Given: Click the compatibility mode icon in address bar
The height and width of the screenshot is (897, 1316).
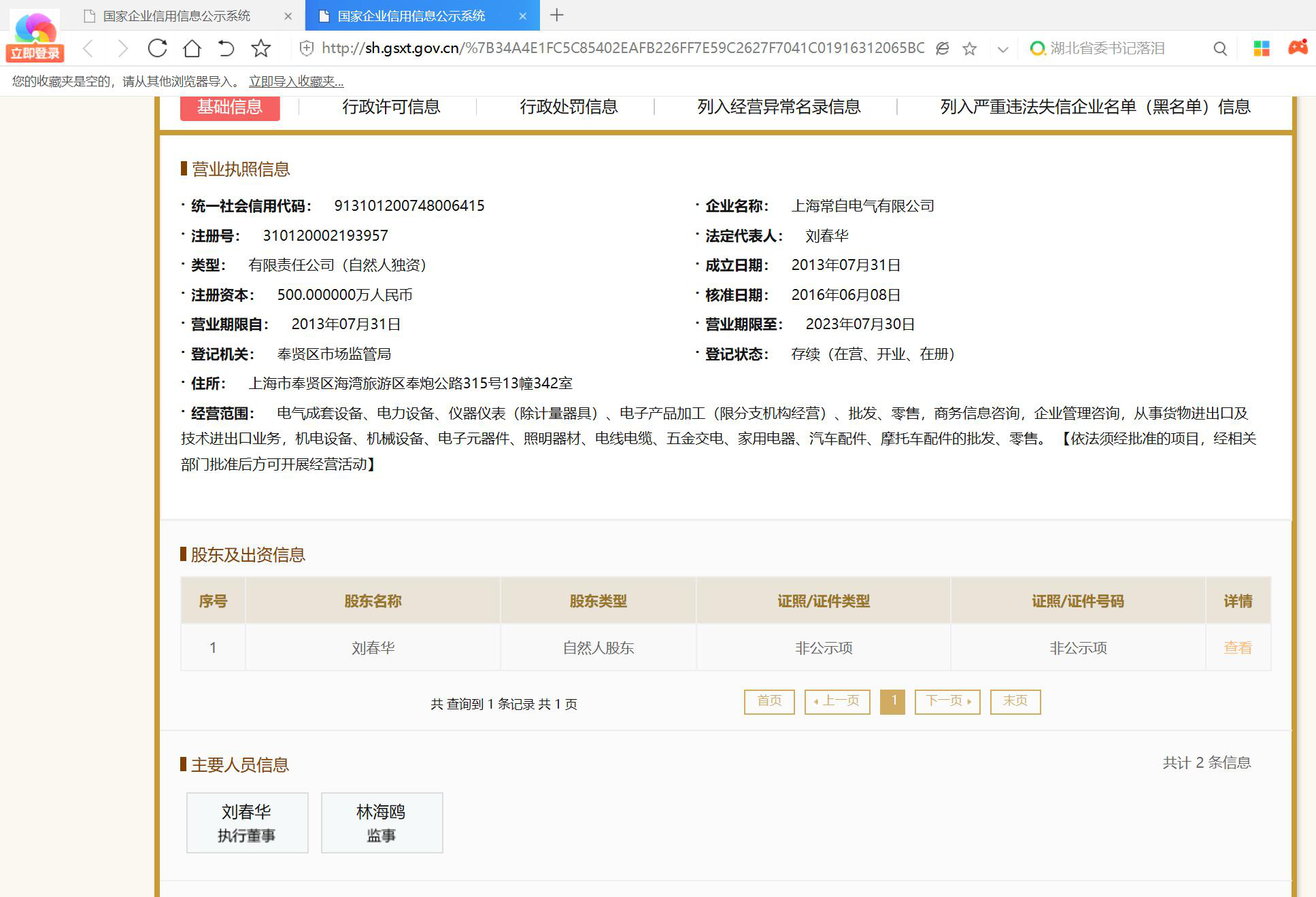Looking at the screenshot, I should pos(943,48).
